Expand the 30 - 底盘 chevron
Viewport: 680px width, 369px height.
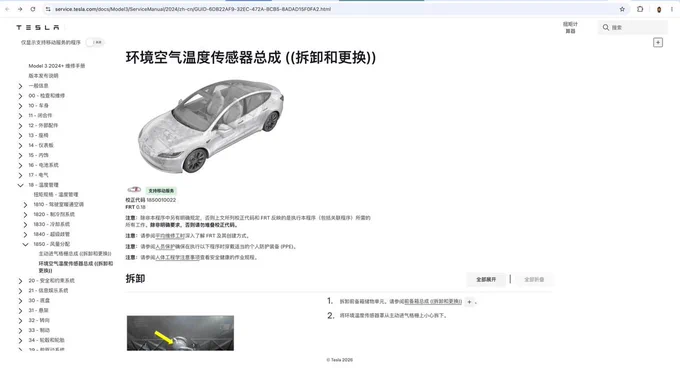click(x=20, y=301)
